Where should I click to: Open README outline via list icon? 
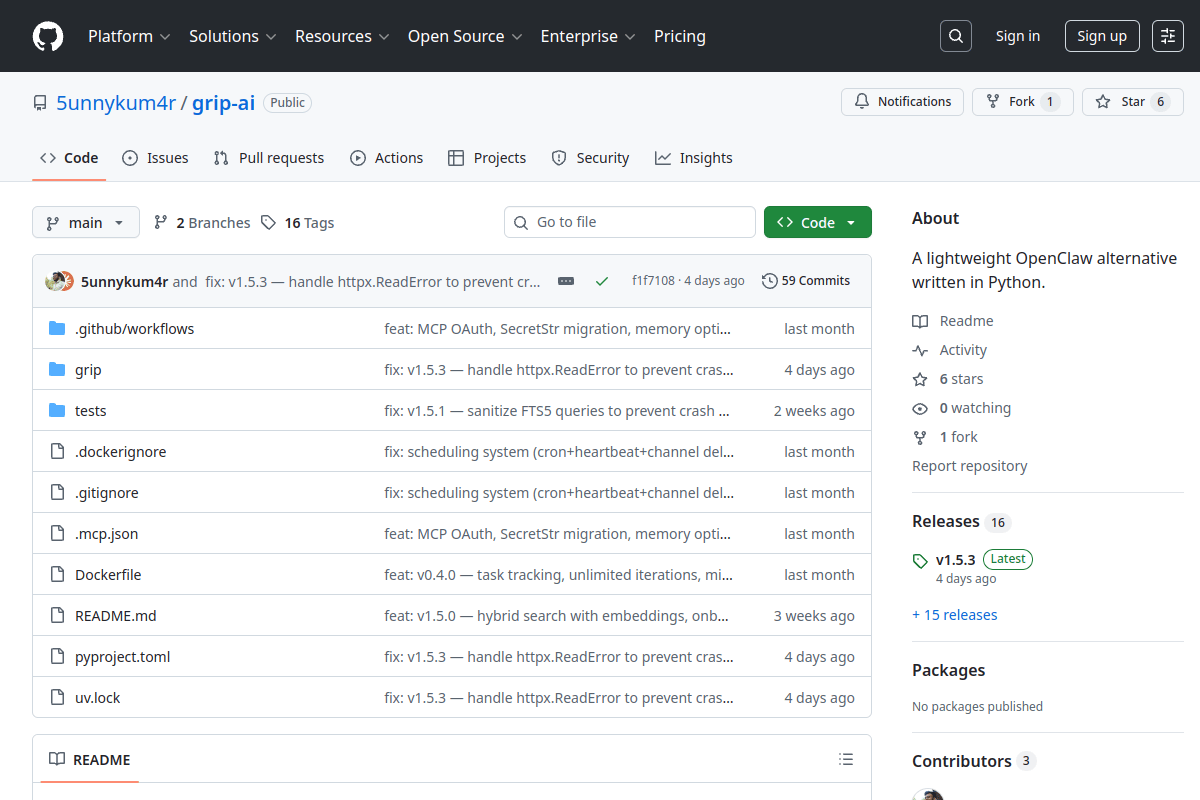point(846,759)
